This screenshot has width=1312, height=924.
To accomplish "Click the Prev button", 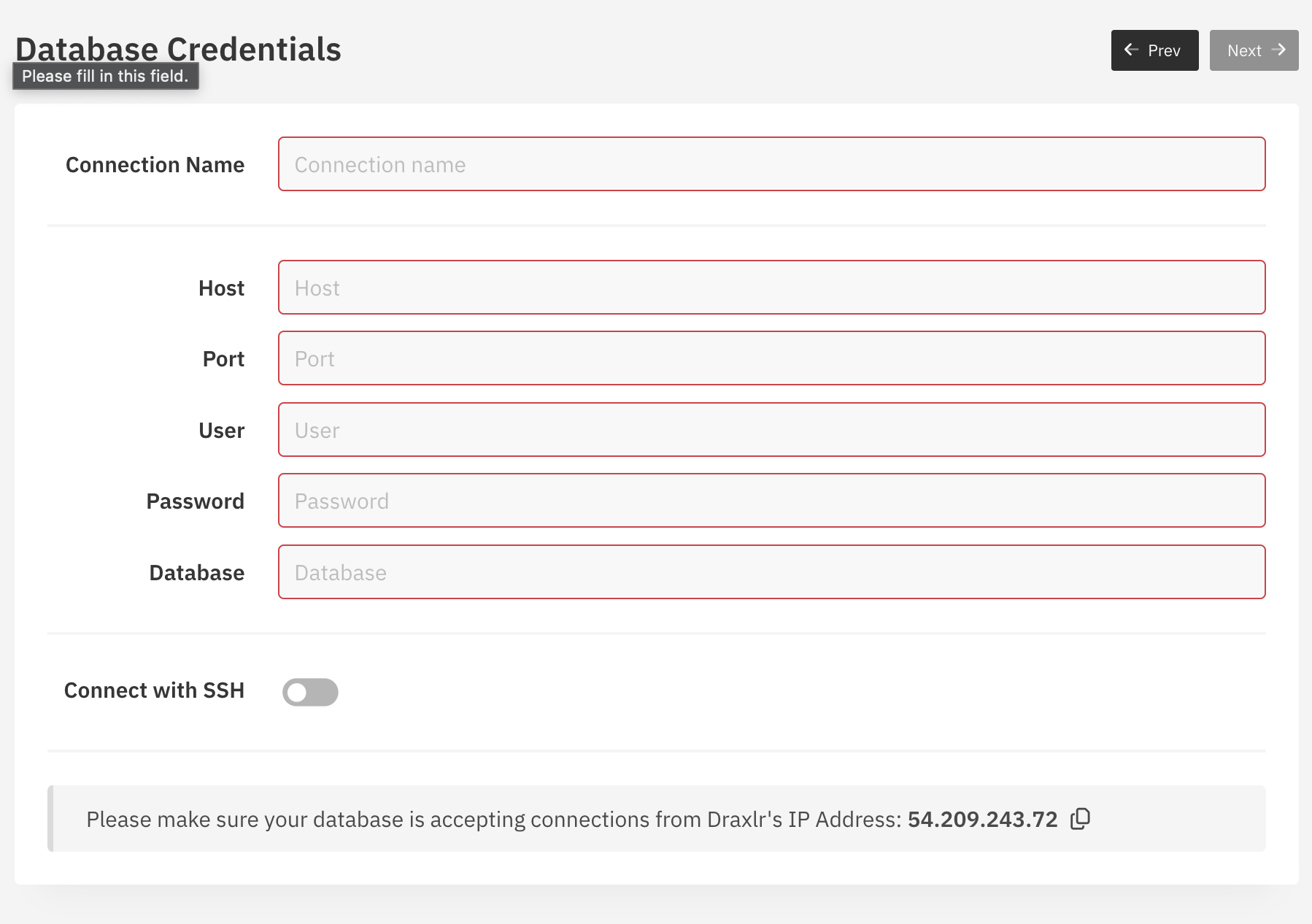I will click(x=1154, y=50).
